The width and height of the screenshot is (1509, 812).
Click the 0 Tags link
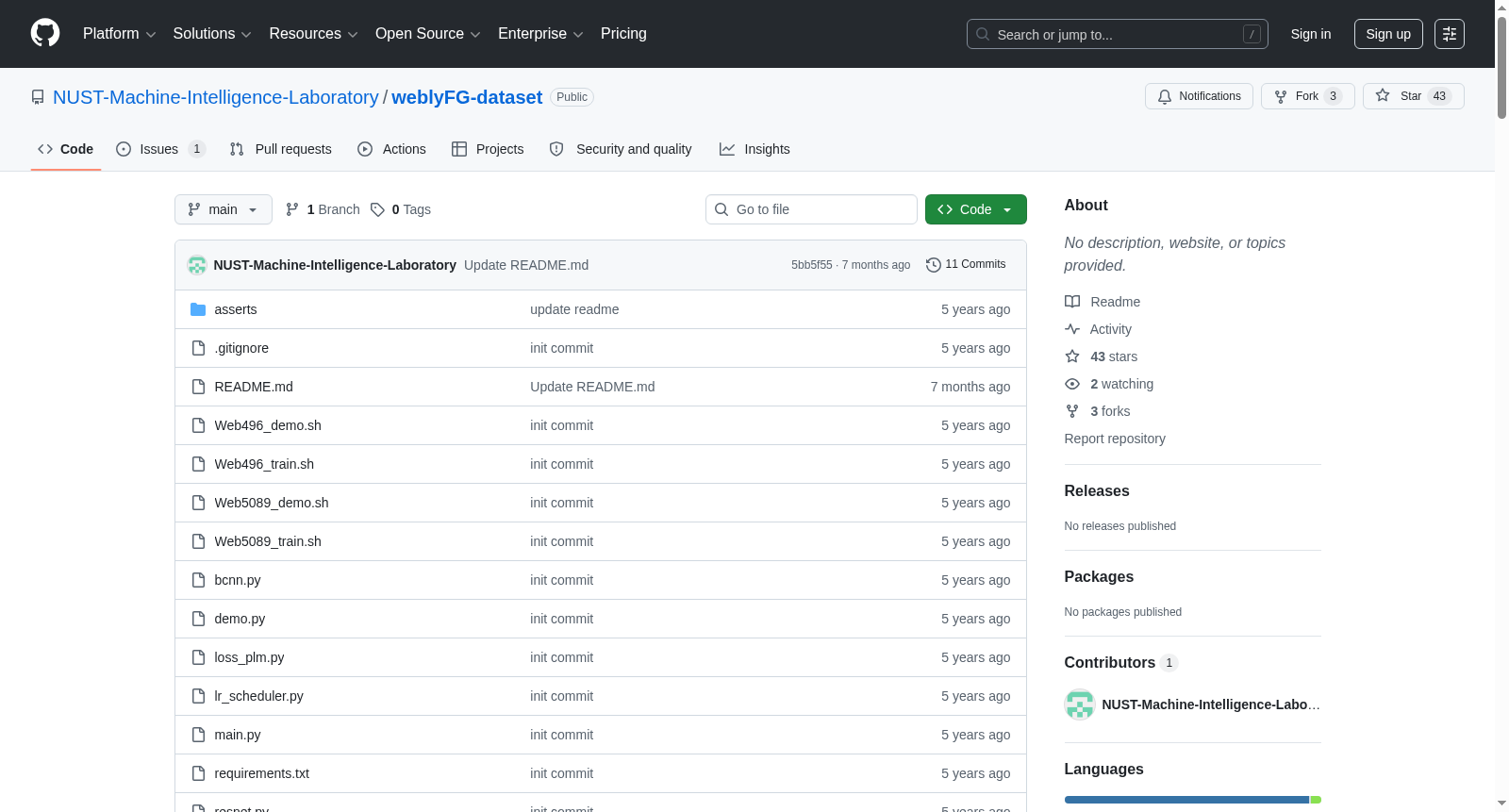[401, 209]
